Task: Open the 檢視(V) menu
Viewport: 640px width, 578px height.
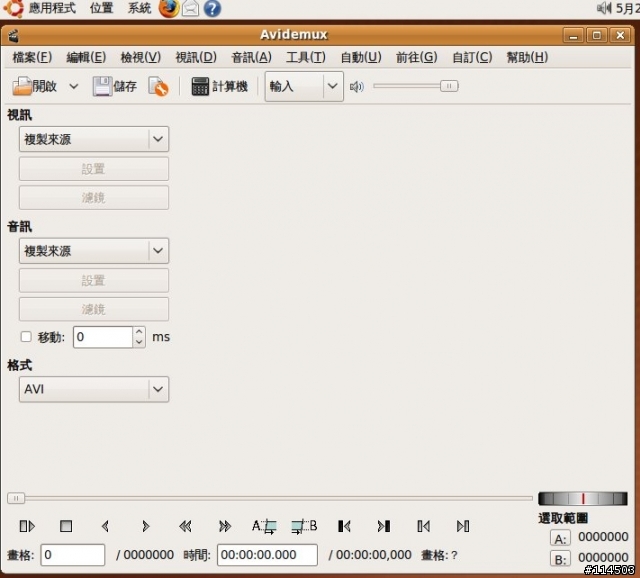Action: 141,57
